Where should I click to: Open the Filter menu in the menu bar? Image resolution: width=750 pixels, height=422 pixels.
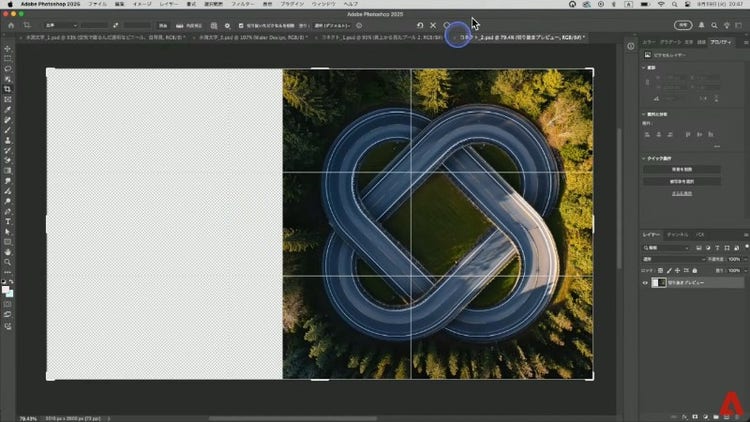click(243, 5)
